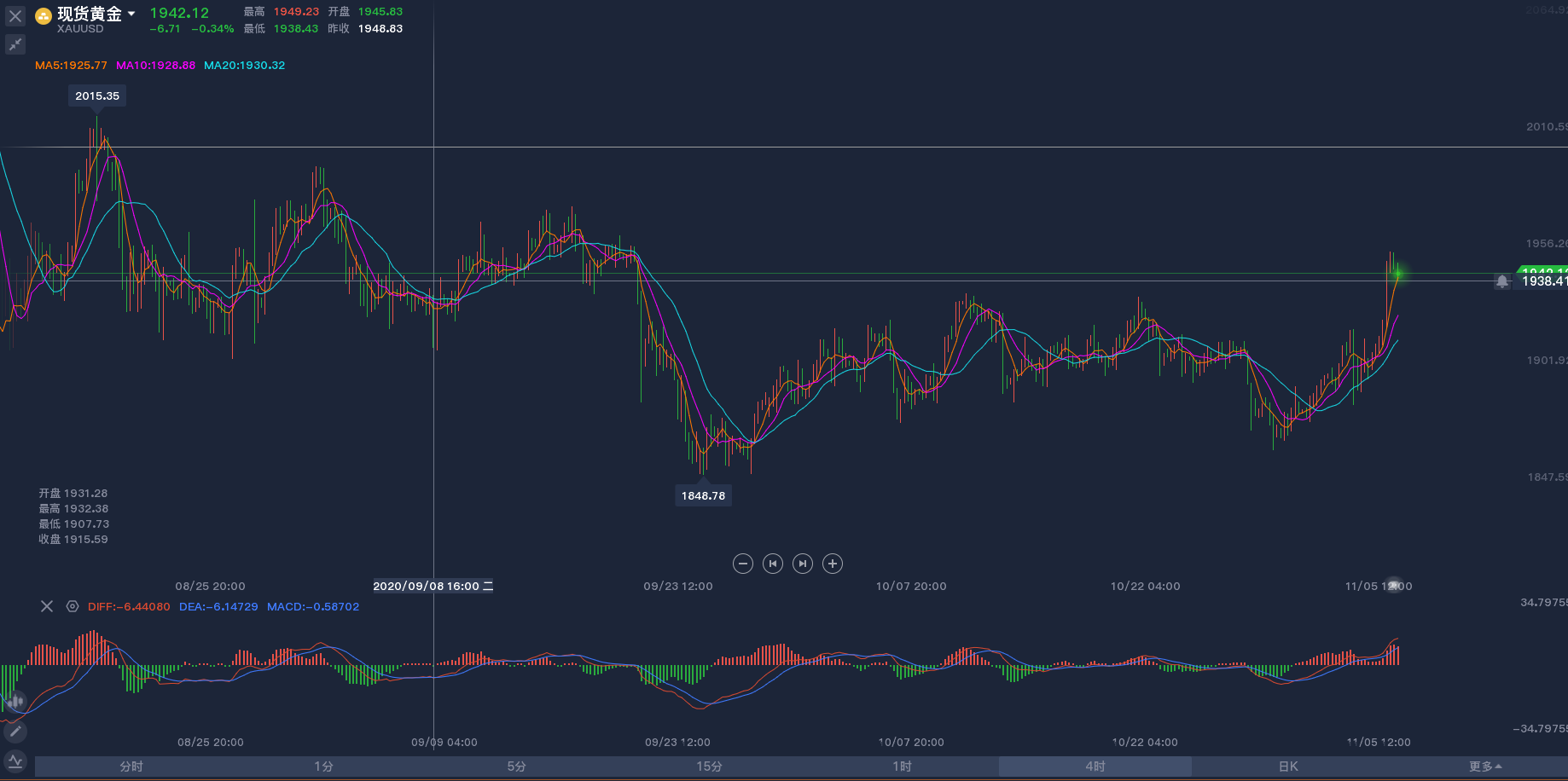Viewport: 1568px width, 781px height.
Task: Click the gold bars symbol icon
Action: coord(43,15)
